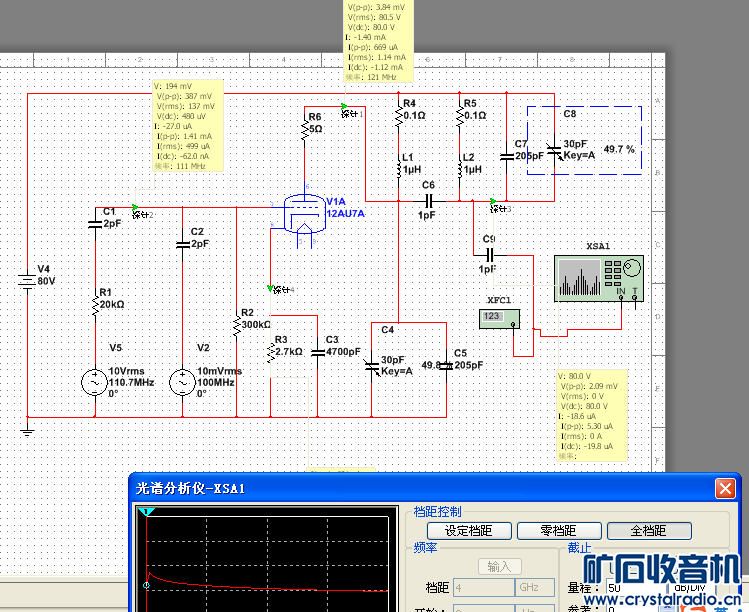This screenshot has height=612, width=749.
Task: Click the R1 20kΩ resistor
Action: click(x=95, y=304)
